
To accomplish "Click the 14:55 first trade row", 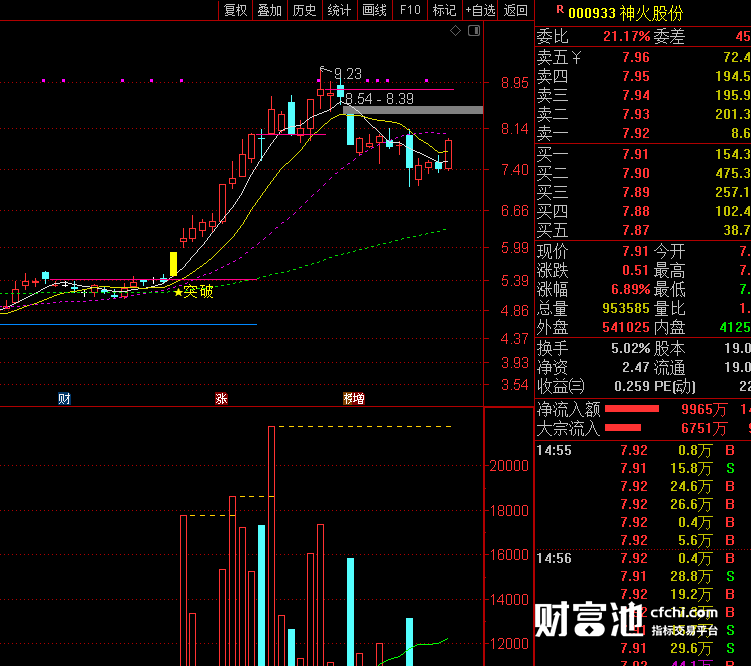I will pyautogui.click(x=643, y=450).
